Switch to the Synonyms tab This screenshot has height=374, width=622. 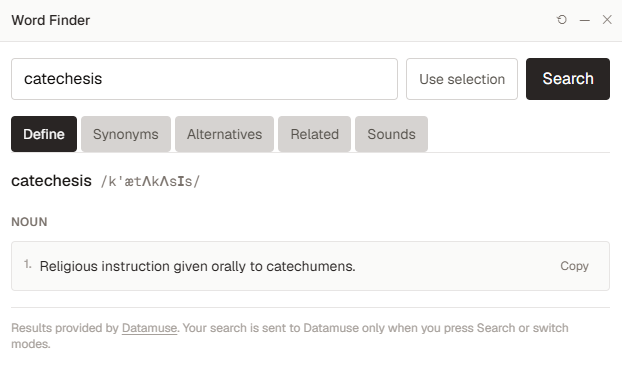pyautogui.click(x=126, y=134)
